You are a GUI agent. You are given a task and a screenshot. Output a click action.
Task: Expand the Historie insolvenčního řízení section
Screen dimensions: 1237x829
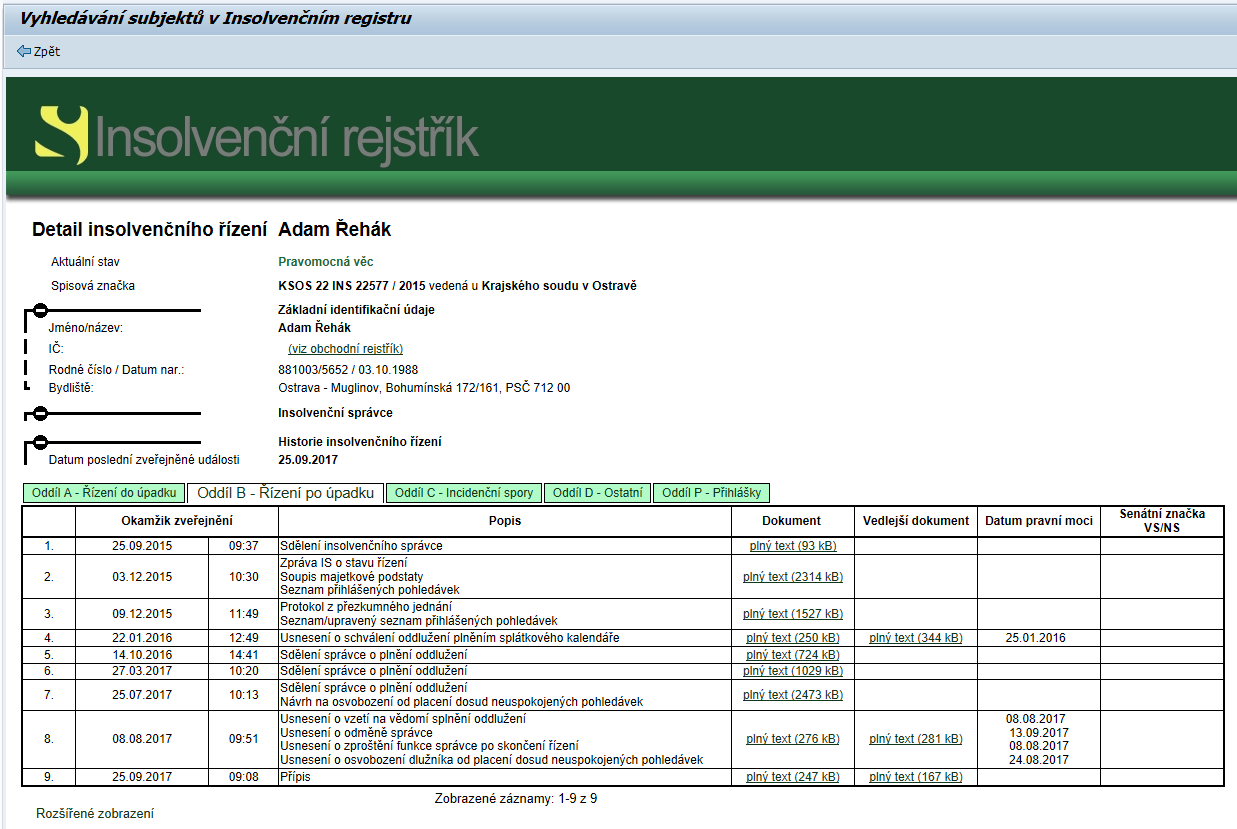click(x=39, y=442)
